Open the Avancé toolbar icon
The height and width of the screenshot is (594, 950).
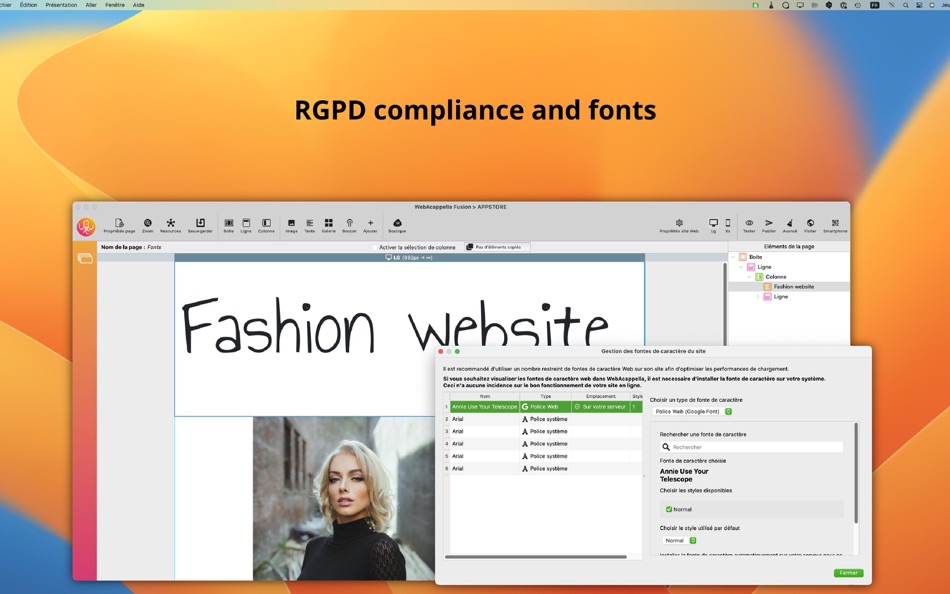pos(789,225)
